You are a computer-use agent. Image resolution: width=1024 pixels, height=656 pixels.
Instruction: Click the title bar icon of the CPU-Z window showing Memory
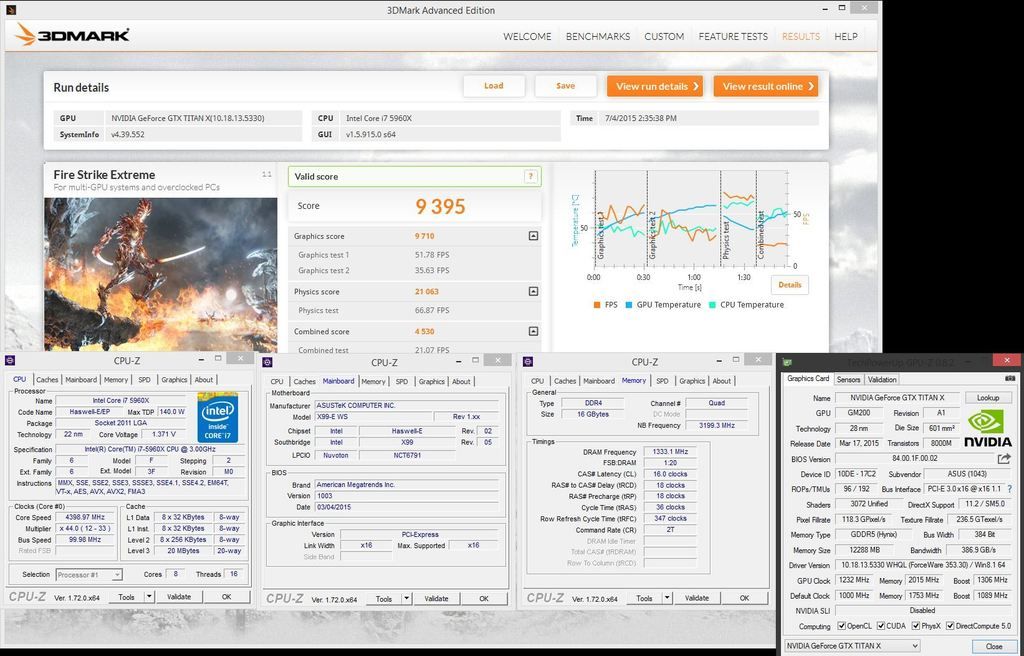pyautogui.click(x=528, y=361)
